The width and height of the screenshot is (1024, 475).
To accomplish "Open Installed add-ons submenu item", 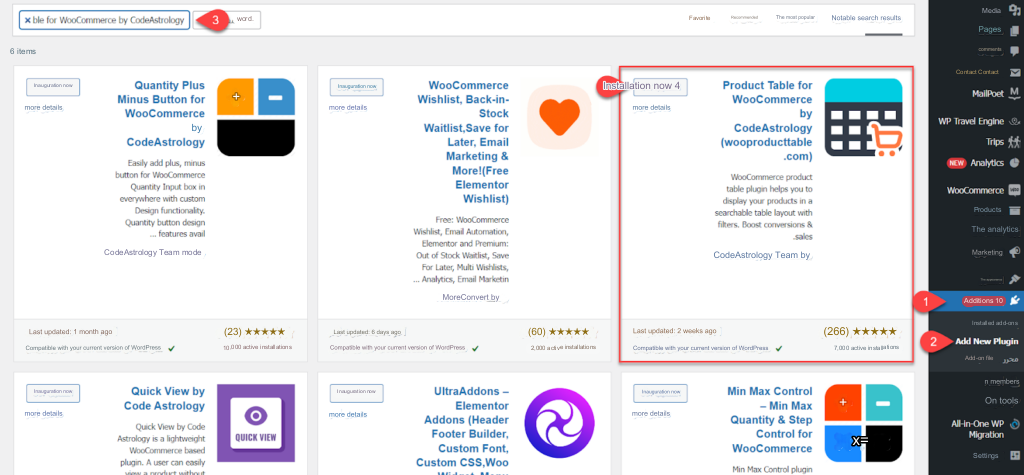I will [x=995, y=323].
